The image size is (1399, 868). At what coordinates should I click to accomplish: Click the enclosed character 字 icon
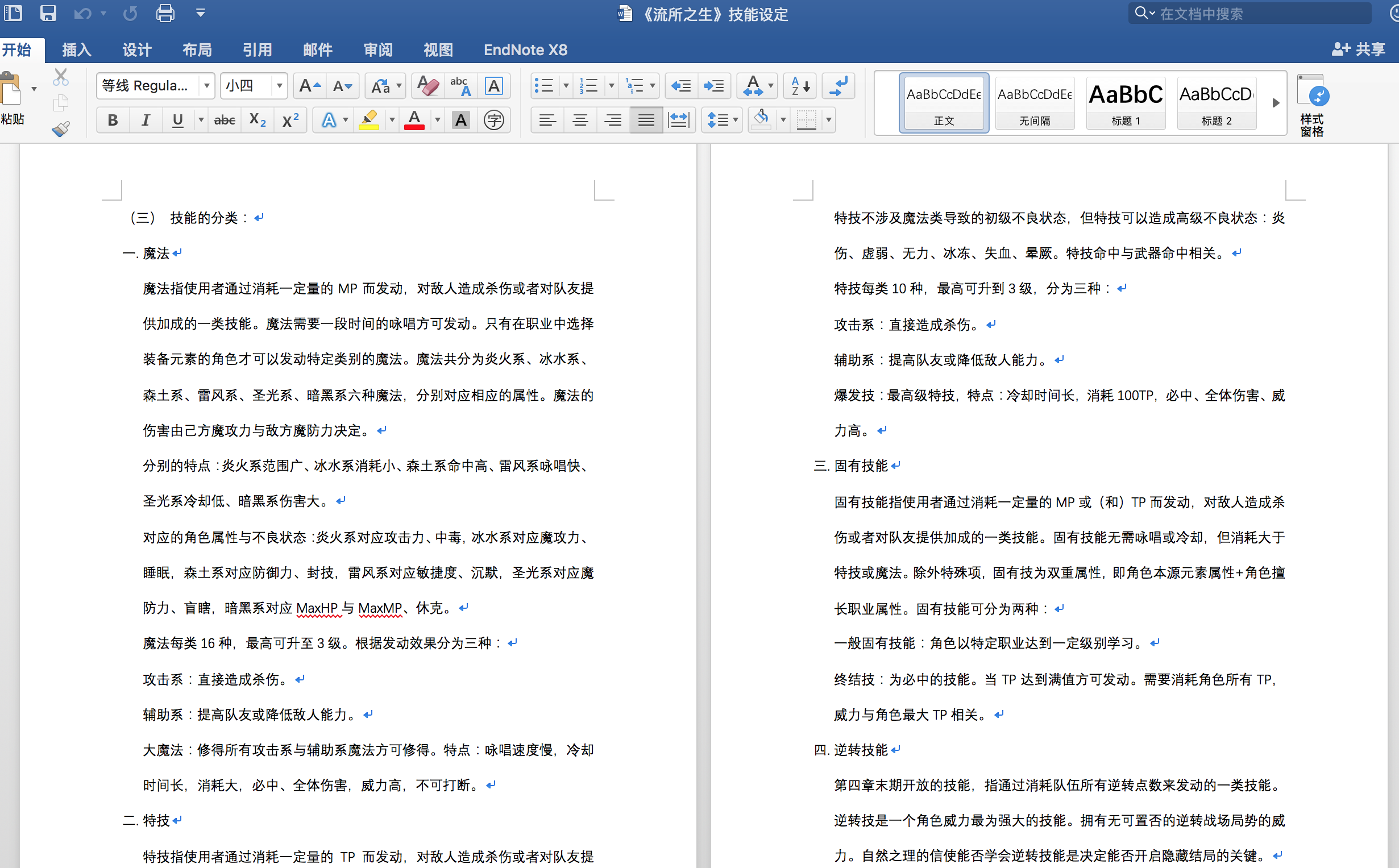pos(494,120)
